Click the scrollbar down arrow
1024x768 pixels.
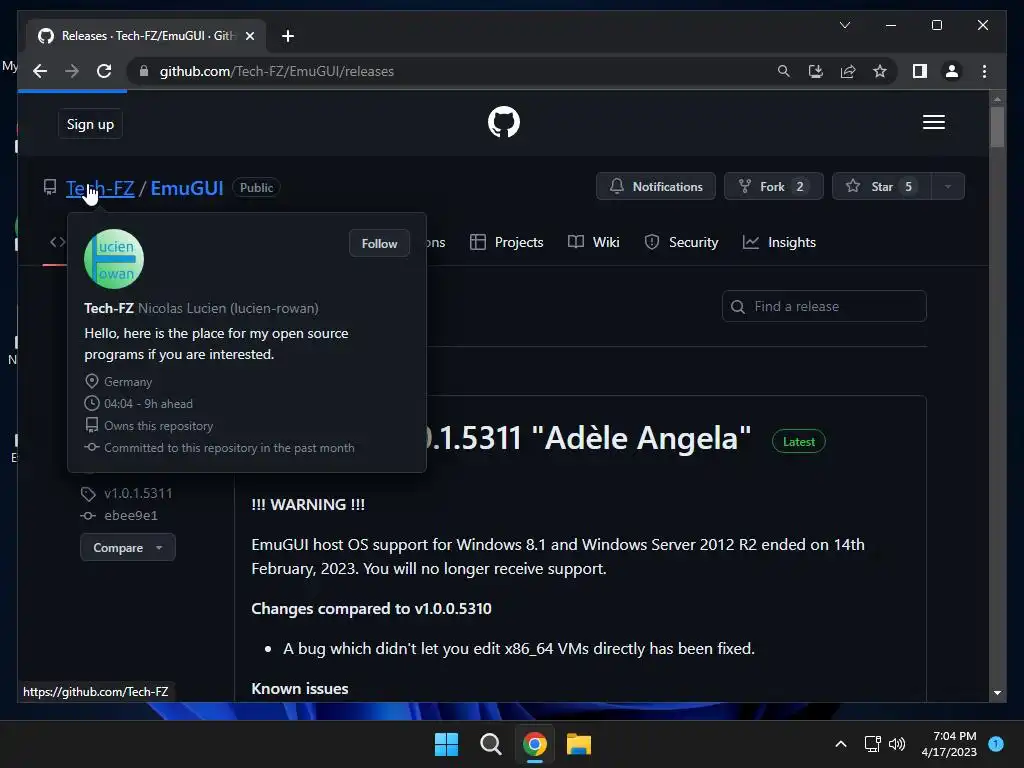click(x=997, y=693)
